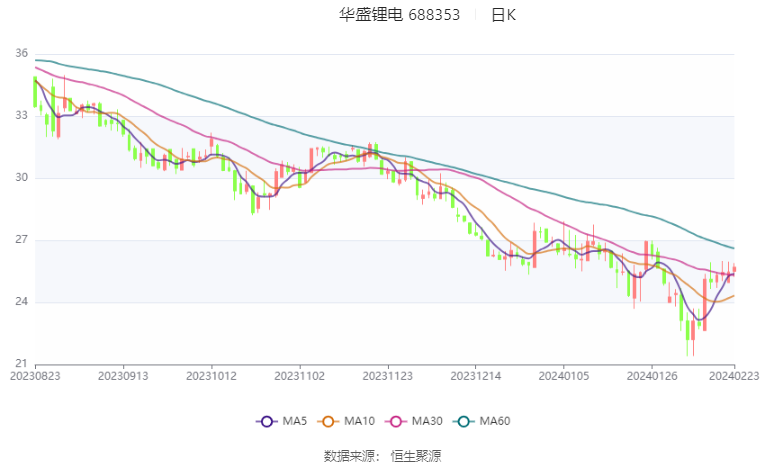Click the chart title 华盛锂电 688353

pyautogui.click(x=400, y=15)
